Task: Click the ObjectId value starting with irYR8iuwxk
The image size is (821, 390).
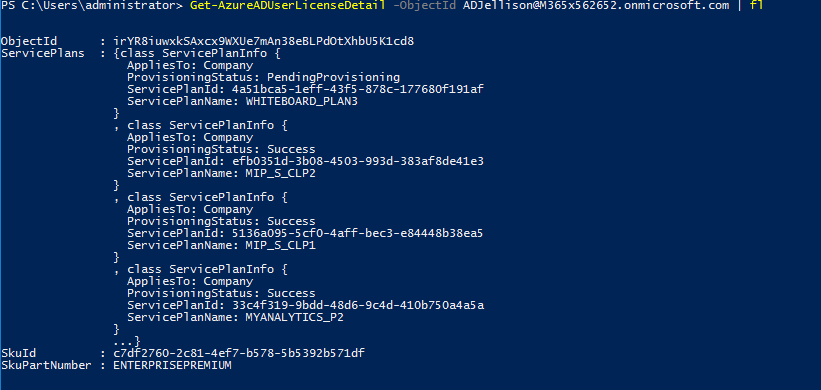Action: point(263,41)
